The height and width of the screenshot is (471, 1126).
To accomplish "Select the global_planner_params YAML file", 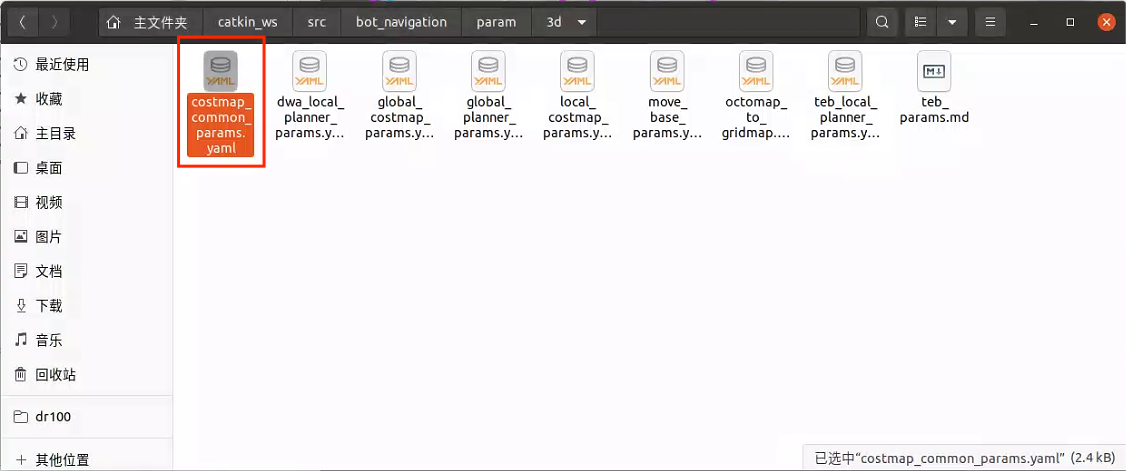I will click(488, 71).
